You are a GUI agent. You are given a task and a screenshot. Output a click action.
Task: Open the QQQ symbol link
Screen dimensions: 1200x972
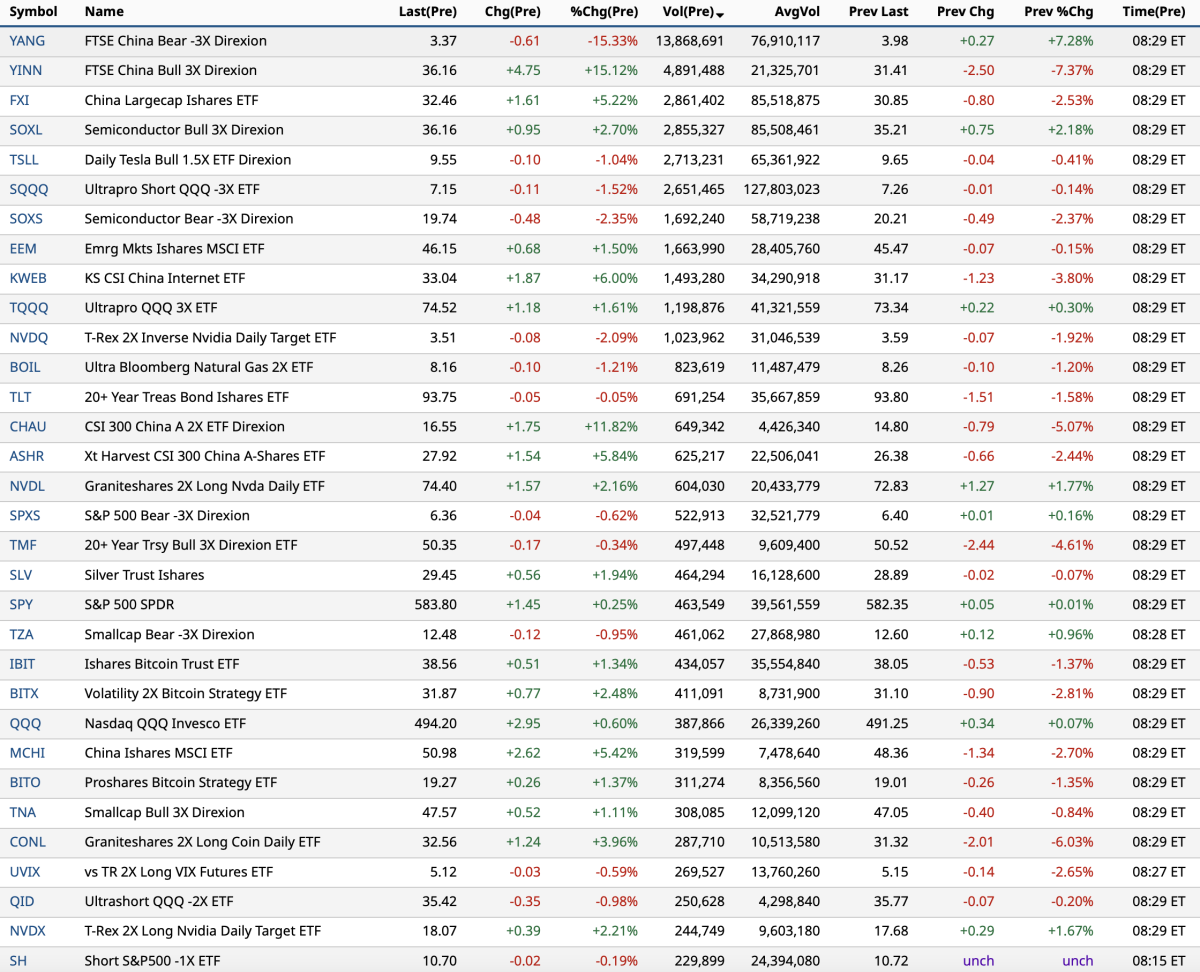(x=25, y=723)
